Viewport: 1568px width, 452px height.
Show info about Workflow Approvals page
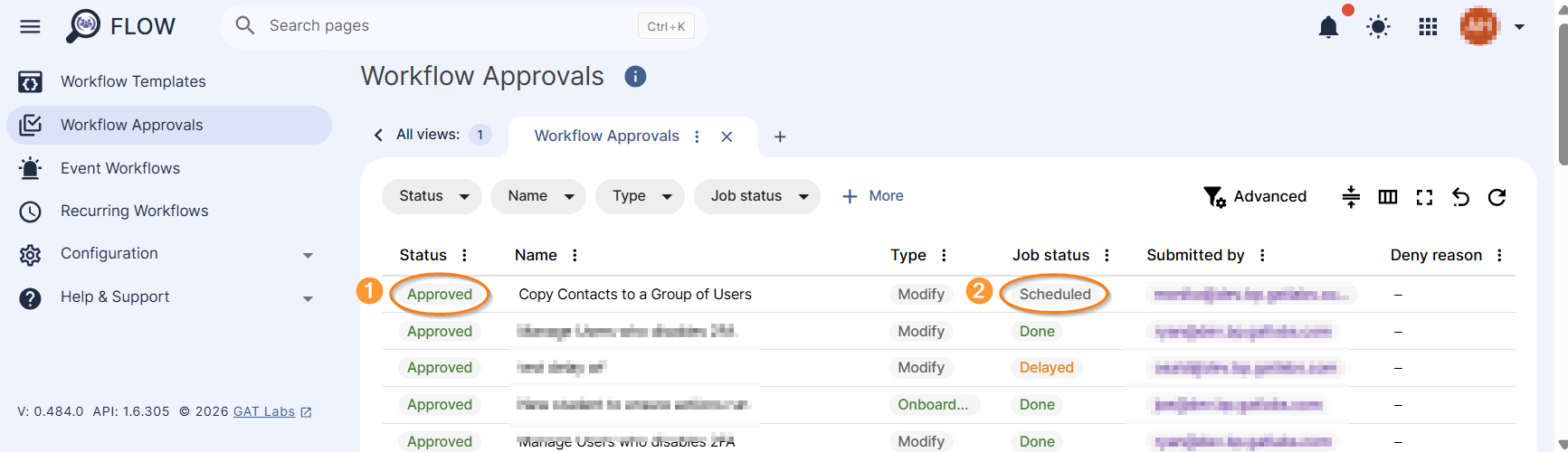coord(635,77)
